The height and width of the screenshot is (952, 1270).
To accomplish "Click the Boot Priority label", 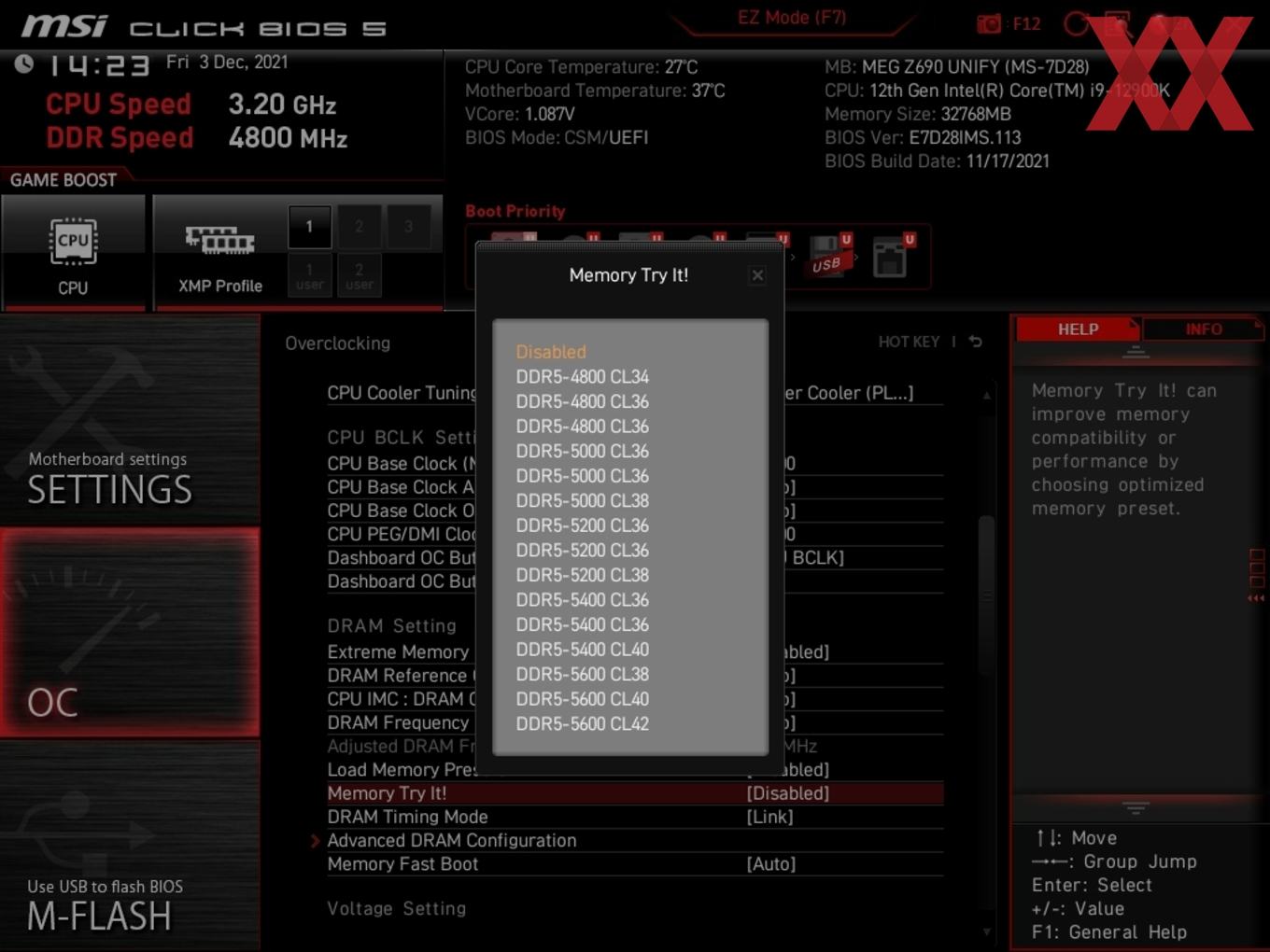I will point(515,211).
